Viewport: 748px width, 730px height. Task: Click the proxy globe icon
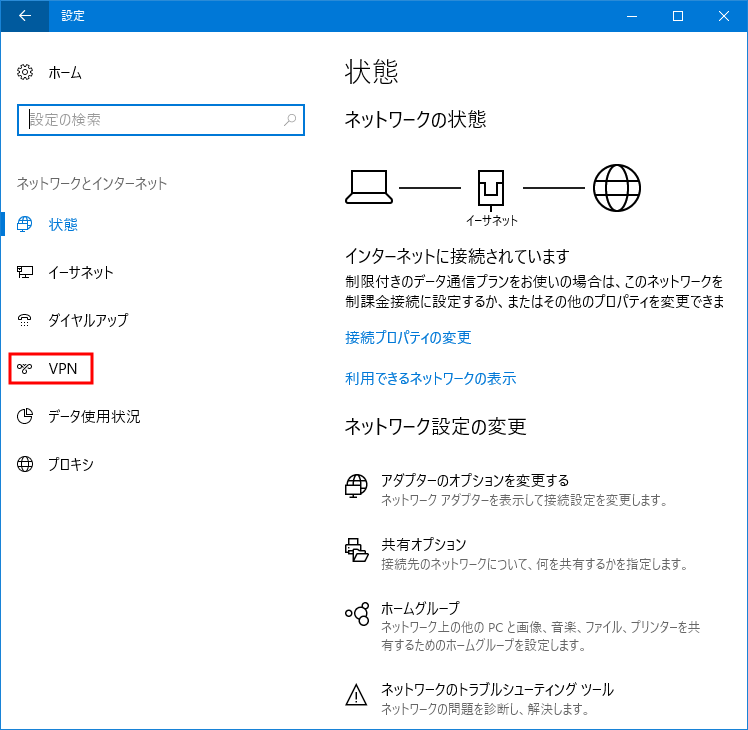click(26, 465)
